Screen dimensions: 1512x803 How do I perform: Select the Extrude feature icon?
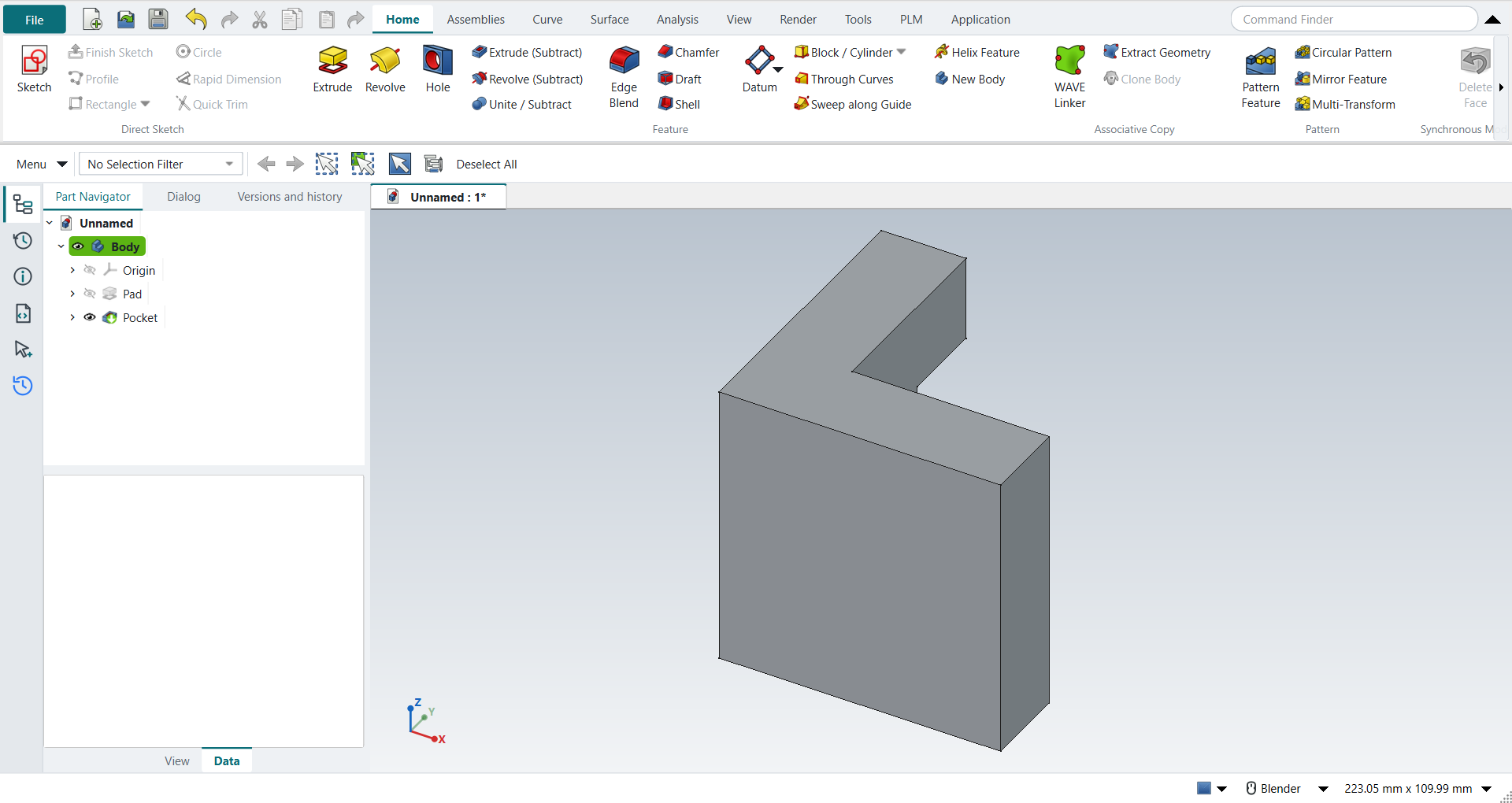point(332,61)
